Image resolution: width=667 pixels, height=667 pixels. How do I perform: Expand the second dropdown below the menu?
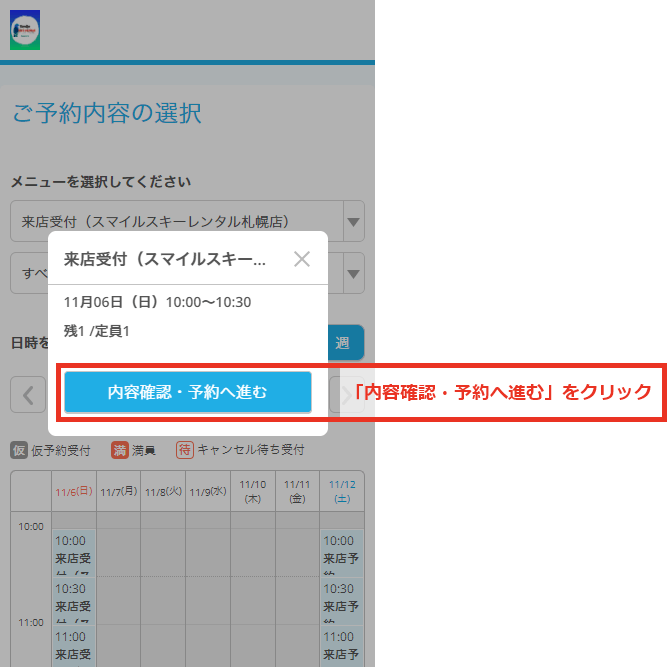[353, 274]
